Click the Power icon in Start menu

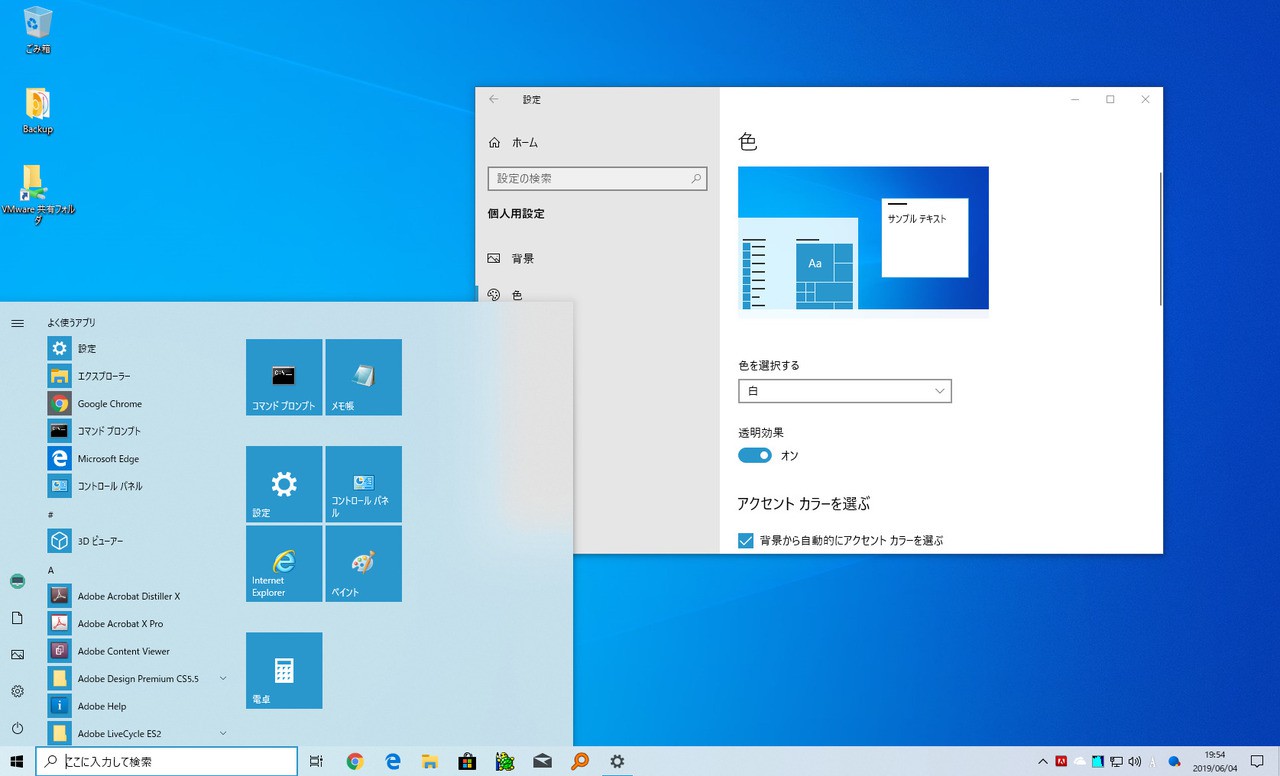pyautogui.click(x=17, y=728)
